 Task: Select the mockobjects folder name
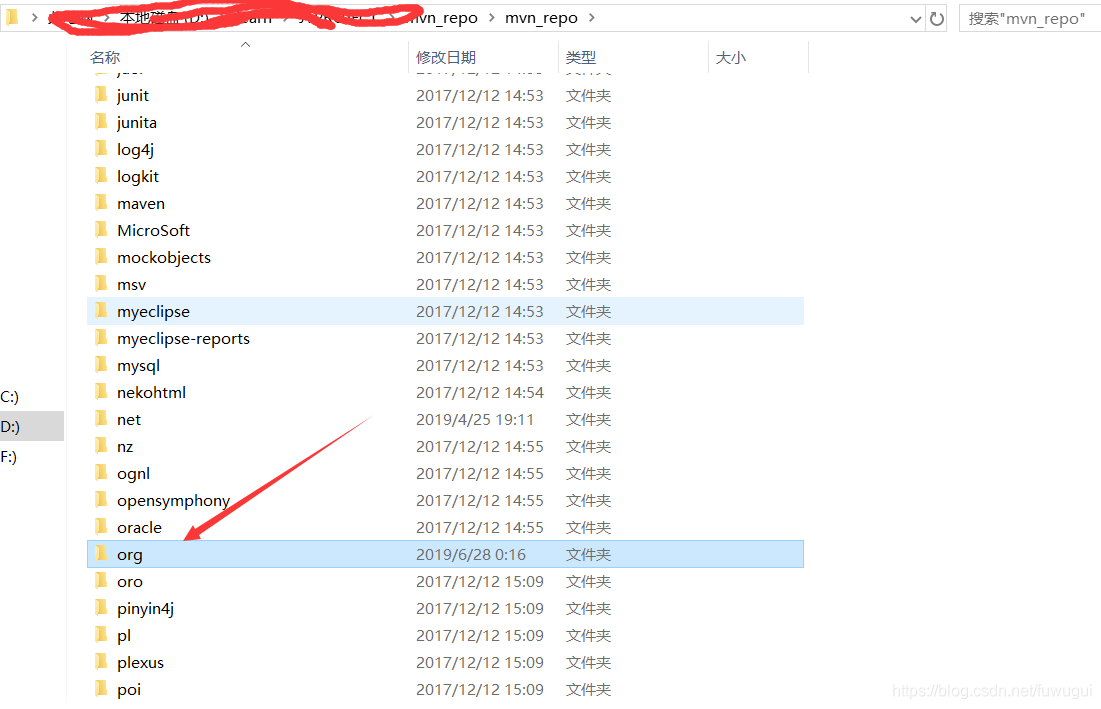[164, 258]
